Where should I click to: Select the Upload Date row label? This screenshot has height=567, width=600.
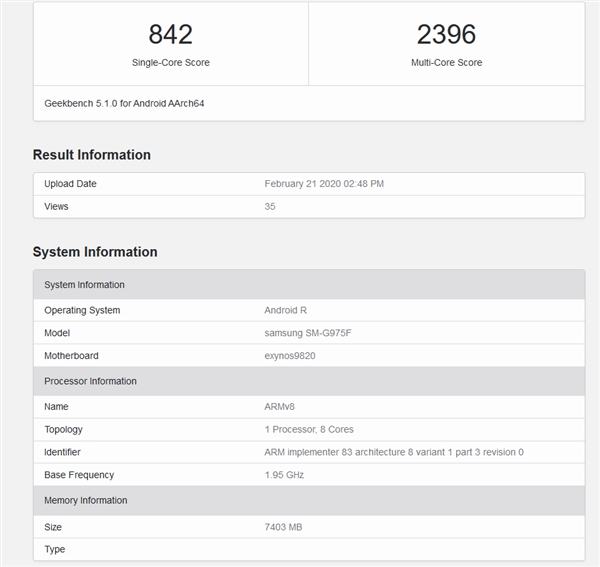(x=70, y=184)
